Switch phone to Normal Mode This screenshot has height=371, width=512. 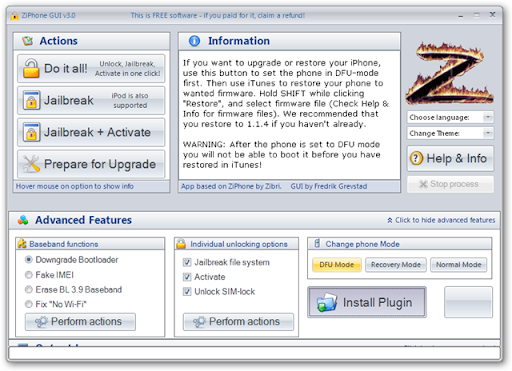click(x=458, y=265)
